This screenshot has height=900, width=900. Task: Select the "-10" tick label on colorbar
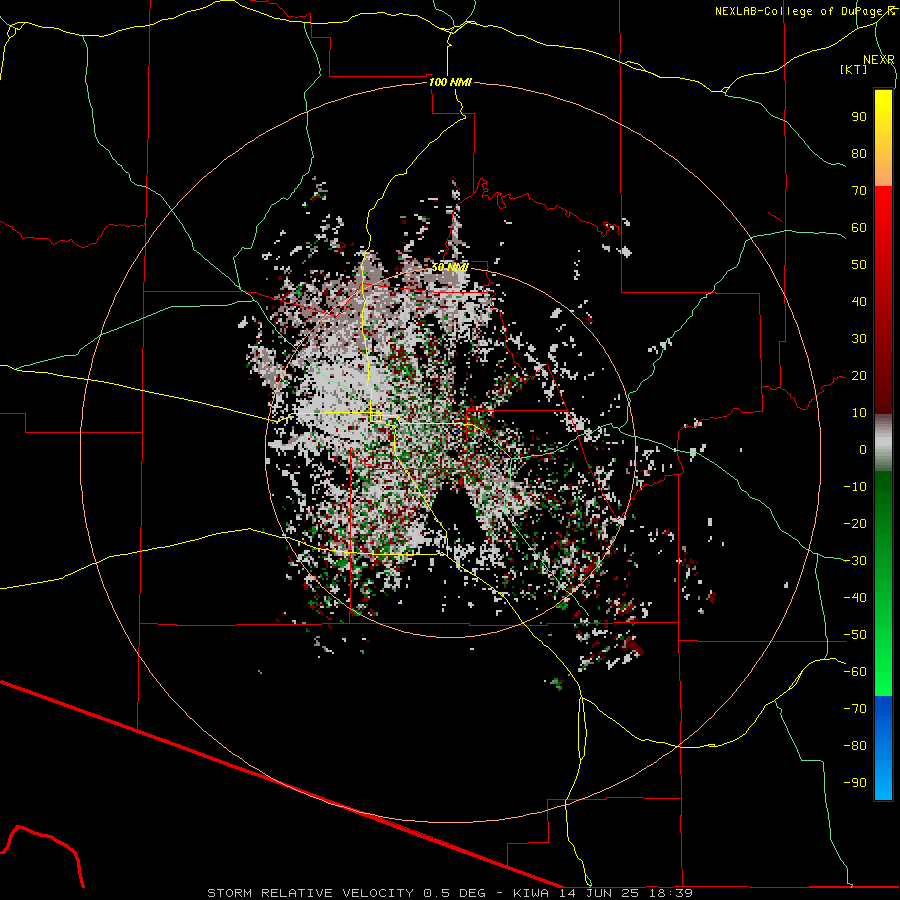tap(855, 487)
